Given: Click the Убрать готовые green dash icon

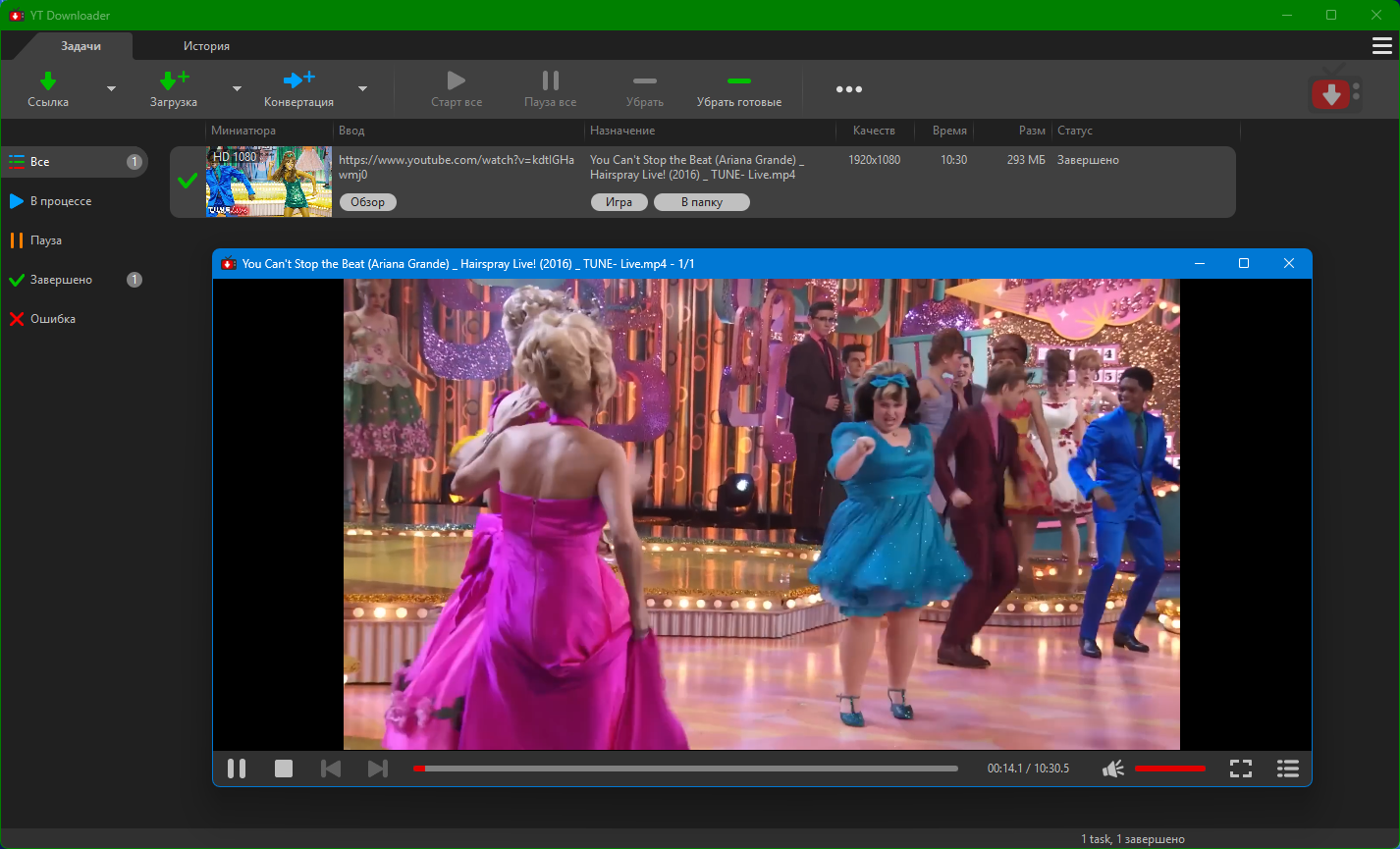Looking at the screenshot, I should pyautogui.click(x=738, y=80).
